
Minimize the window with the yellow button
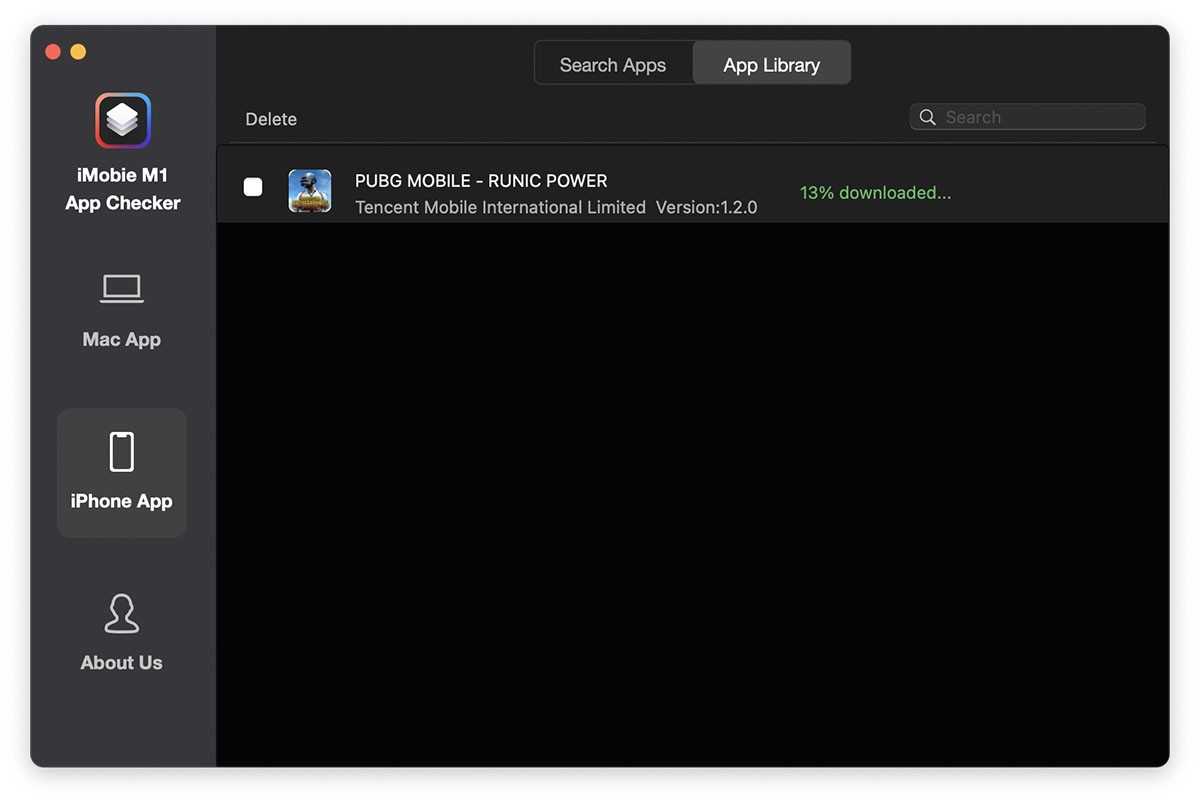point(78,52)
